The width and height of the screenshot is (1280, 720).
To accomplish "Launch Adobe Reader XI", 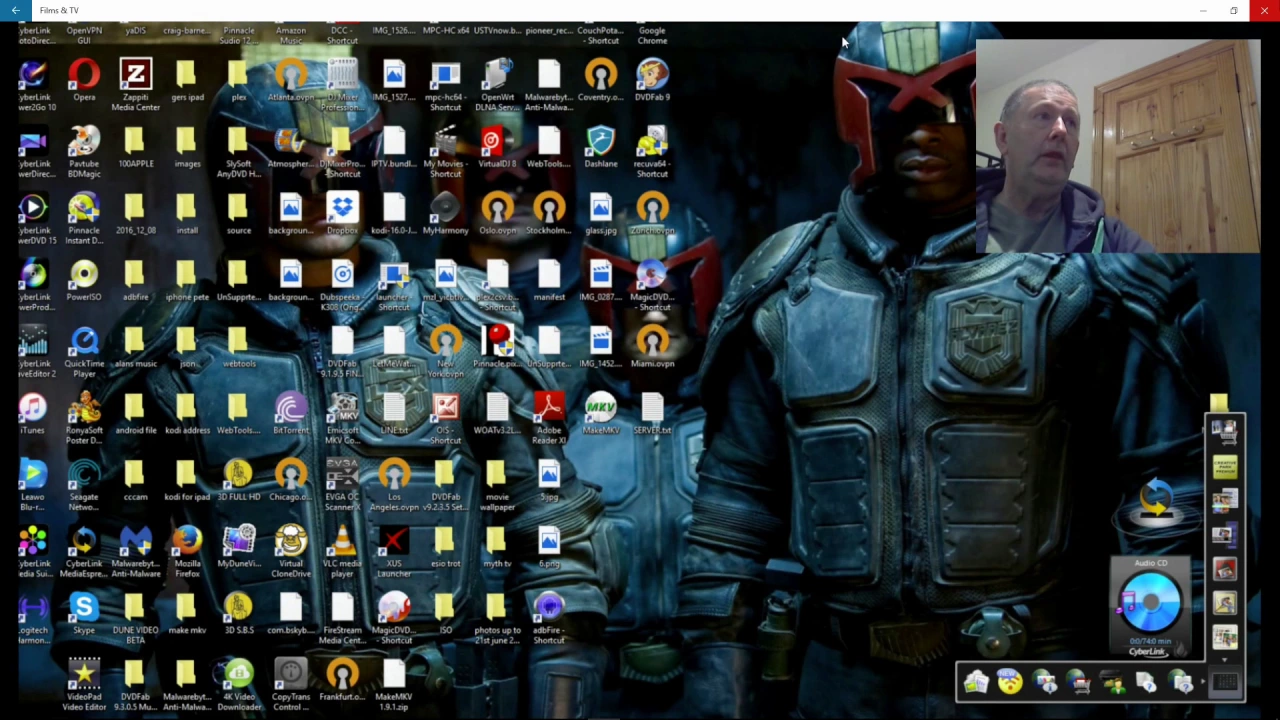I will (x=549, y=418).
